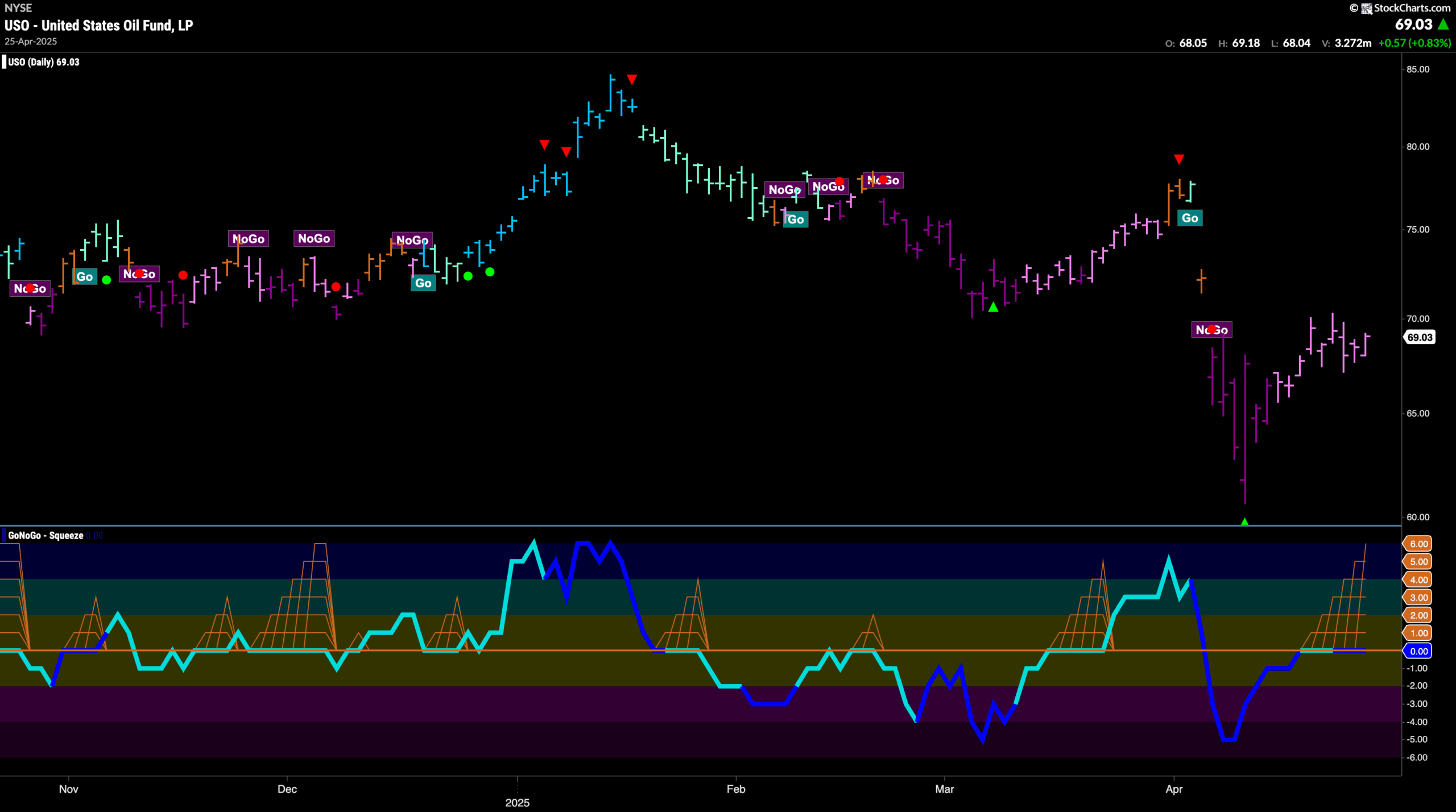
Task: Click the red dot in mid-November
Action: pos(183,275)
